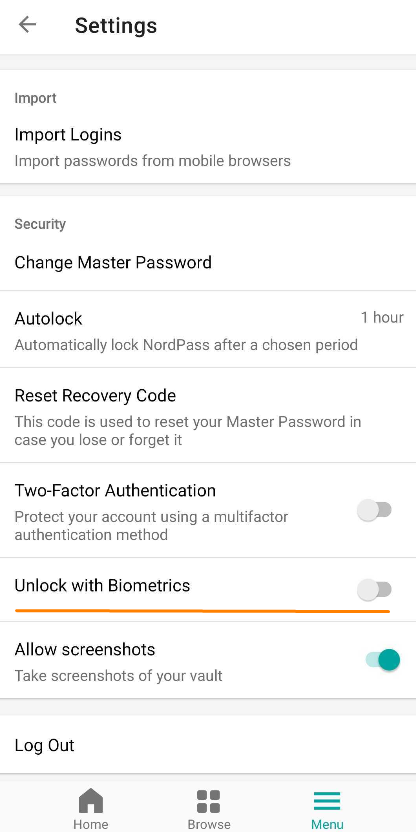Disable the Allow screenshots switch

(382, 660)
